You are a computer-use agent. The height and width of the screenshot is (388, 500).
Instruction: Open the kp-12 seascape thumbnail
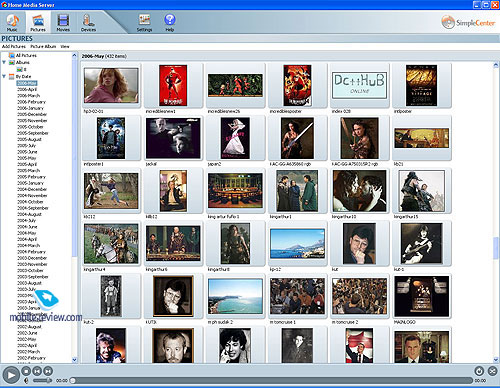297,243
